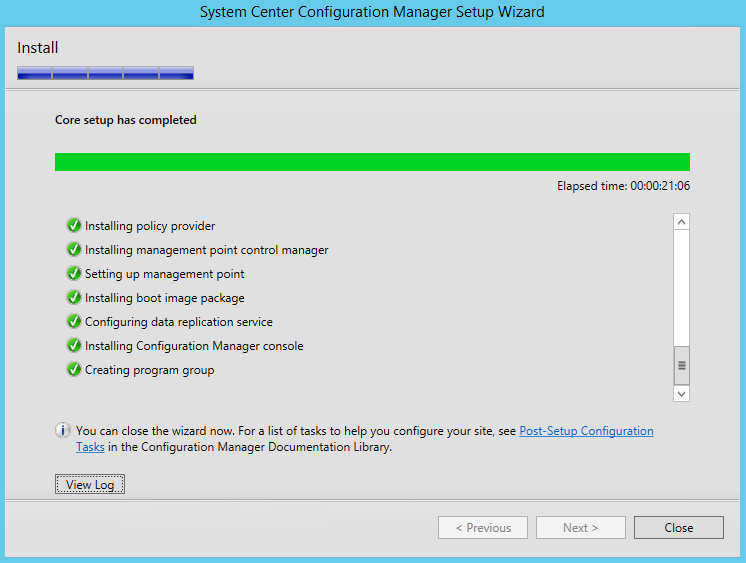
Task: Click the checkmark by Installing Configuration Manager console
Action: (x=74, y=345)
